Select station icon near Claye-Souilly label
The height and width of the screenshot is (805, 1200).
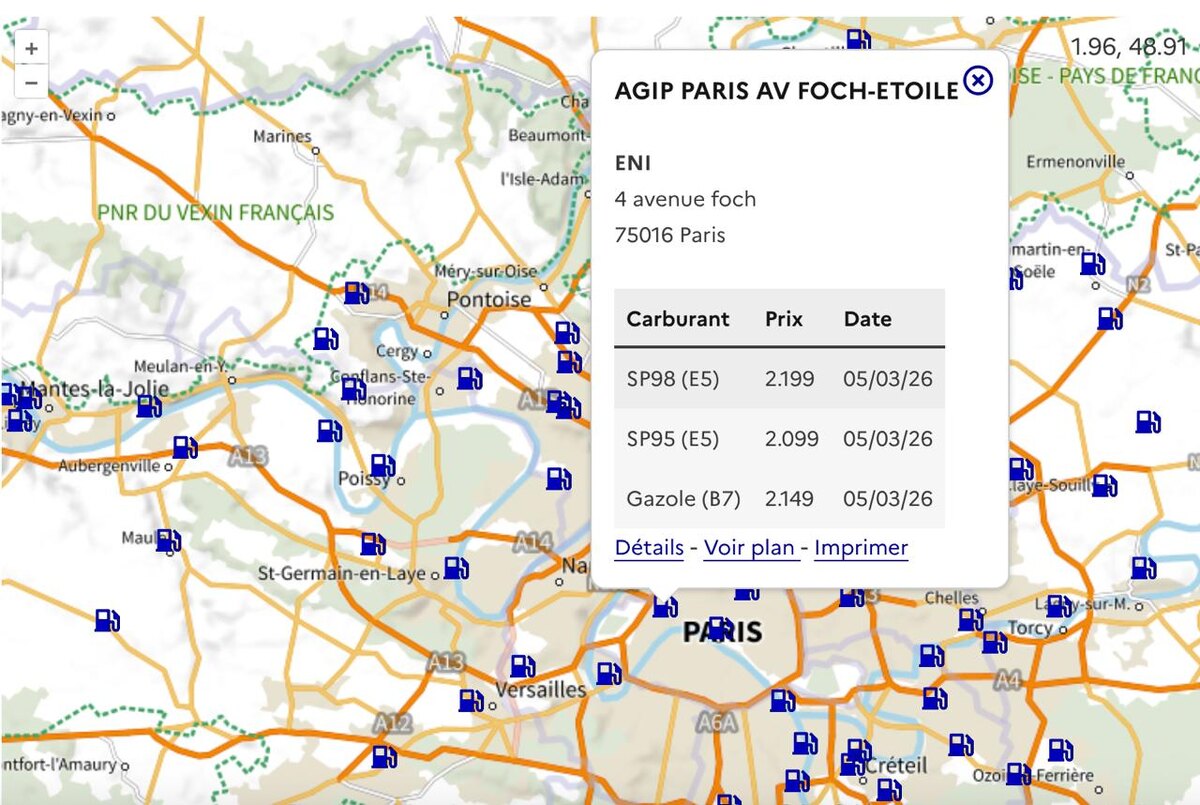(x=1104, y=486)
